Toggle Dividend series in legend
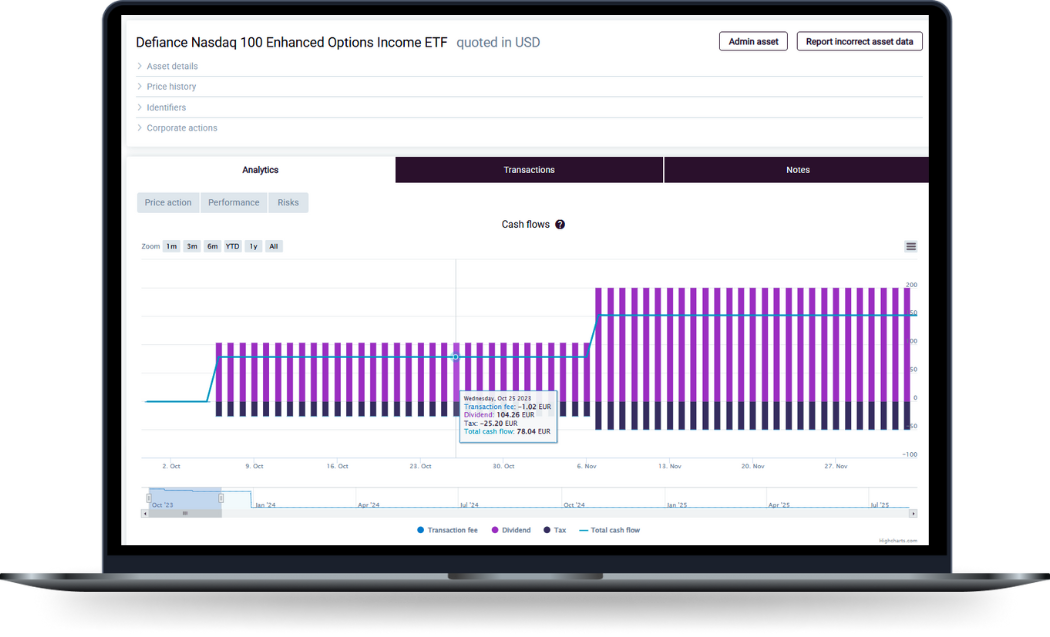Viewport: 1050px width, 637px height. pos(511,530)
